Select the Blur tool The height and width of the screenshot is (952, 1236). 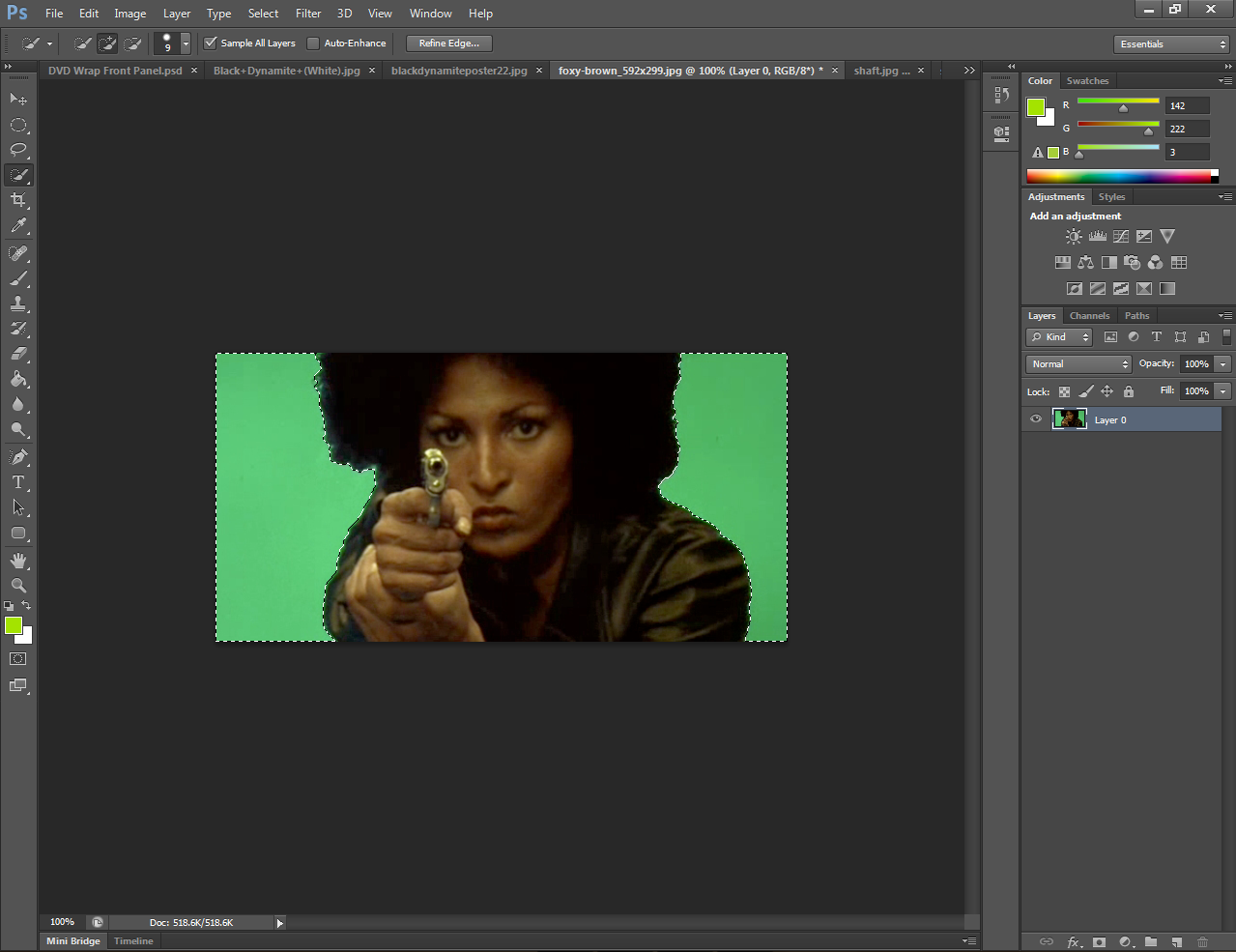point(18,404)
